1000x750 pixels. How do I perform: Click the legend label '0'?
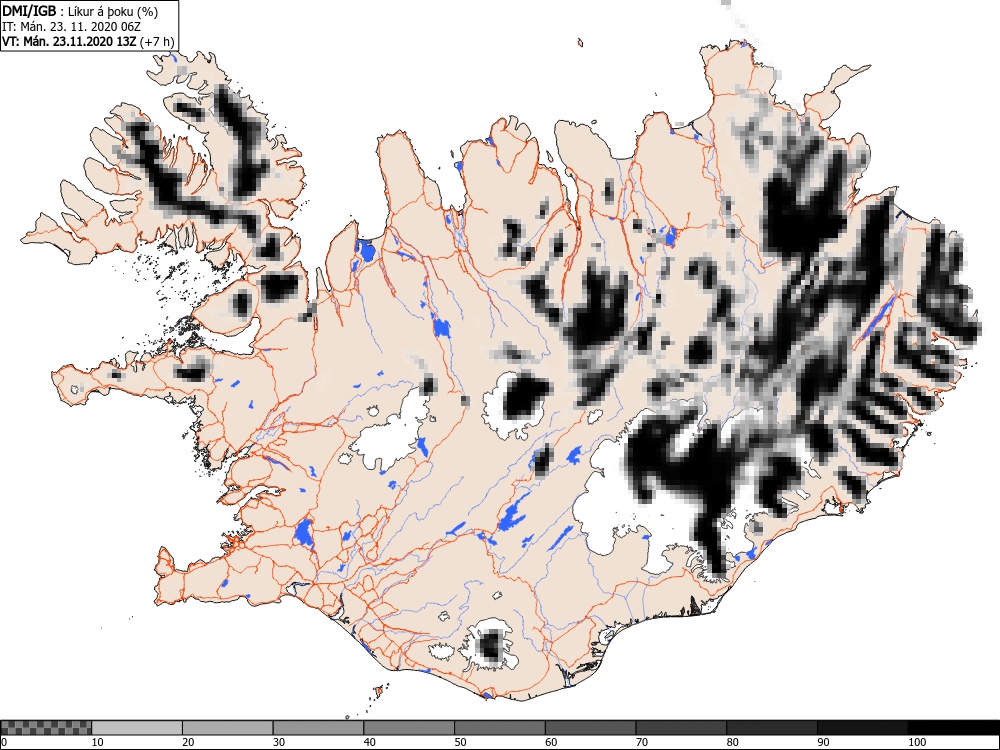tap(4, 742)
